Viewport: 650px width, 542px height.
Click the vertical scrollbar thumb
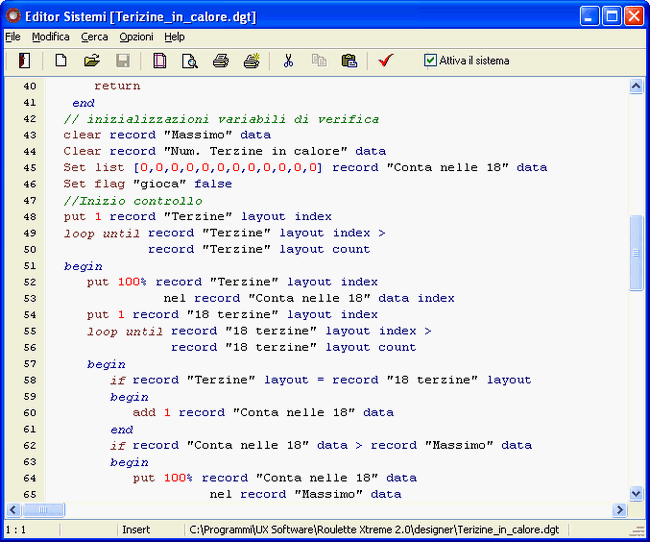click(636, 253)
